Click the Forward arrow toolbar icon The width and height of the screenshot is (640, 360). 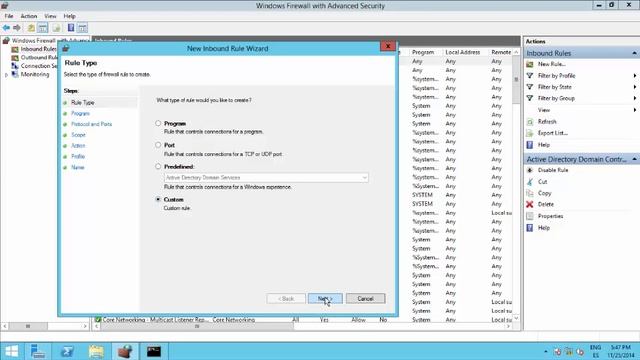tap(17, 28)
